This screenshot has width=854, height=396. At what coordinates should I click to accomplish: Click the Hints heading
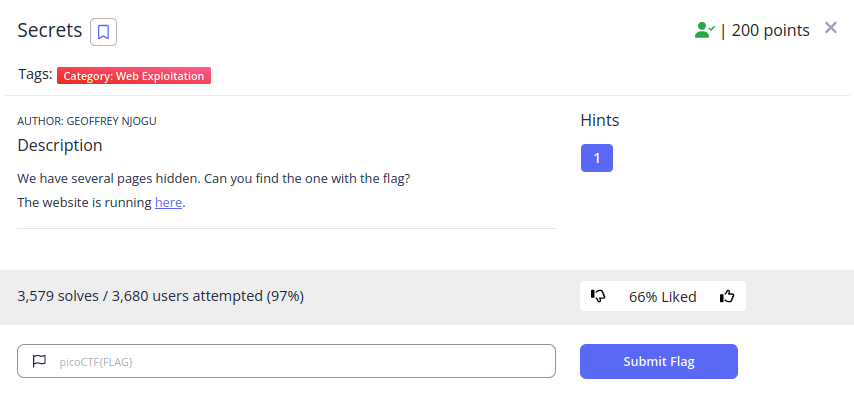(600, 120)
